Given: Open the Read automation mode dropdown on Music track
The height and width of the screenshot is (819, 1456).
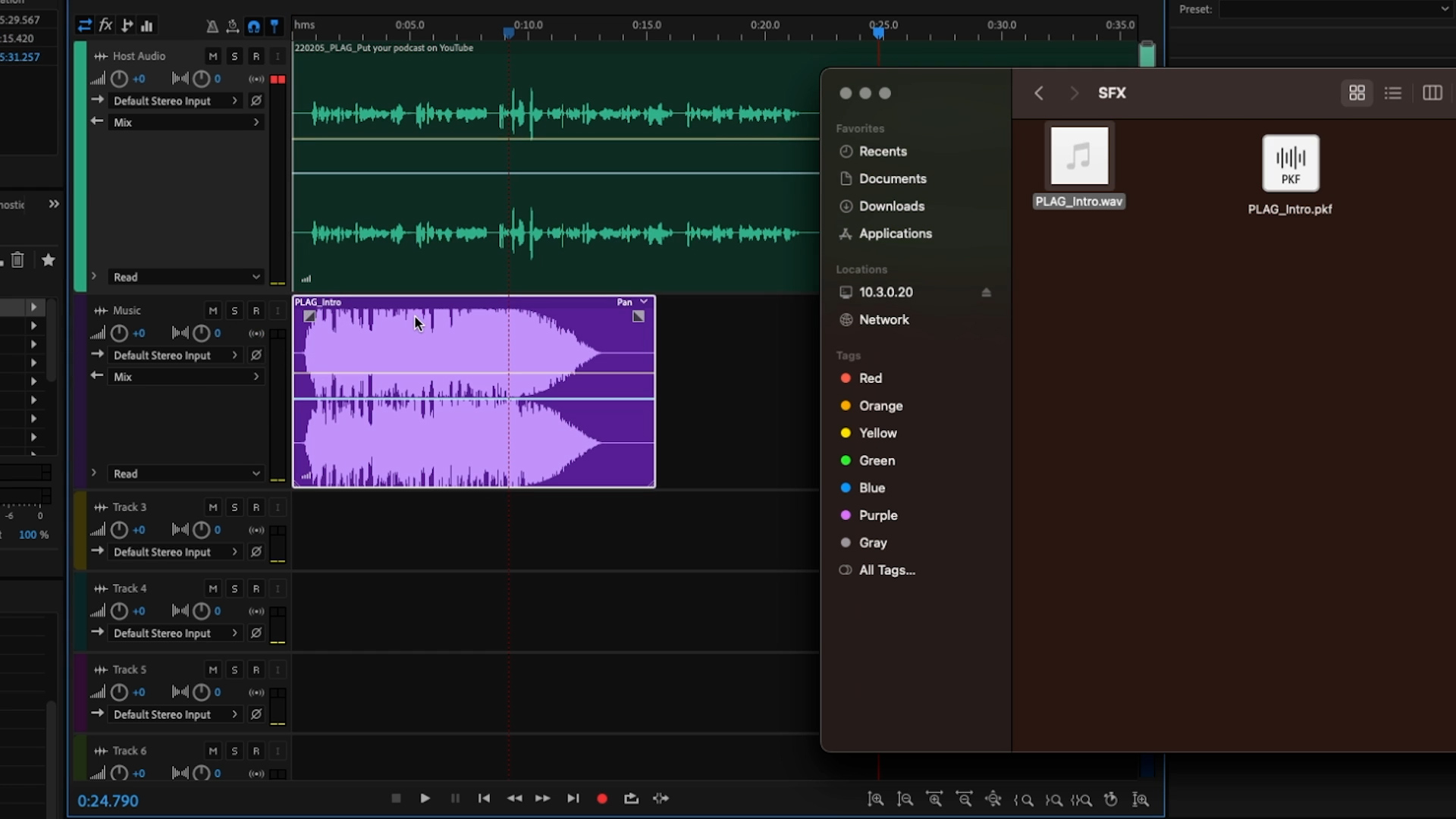Looking at the screenshot, I should pos(185,473).
